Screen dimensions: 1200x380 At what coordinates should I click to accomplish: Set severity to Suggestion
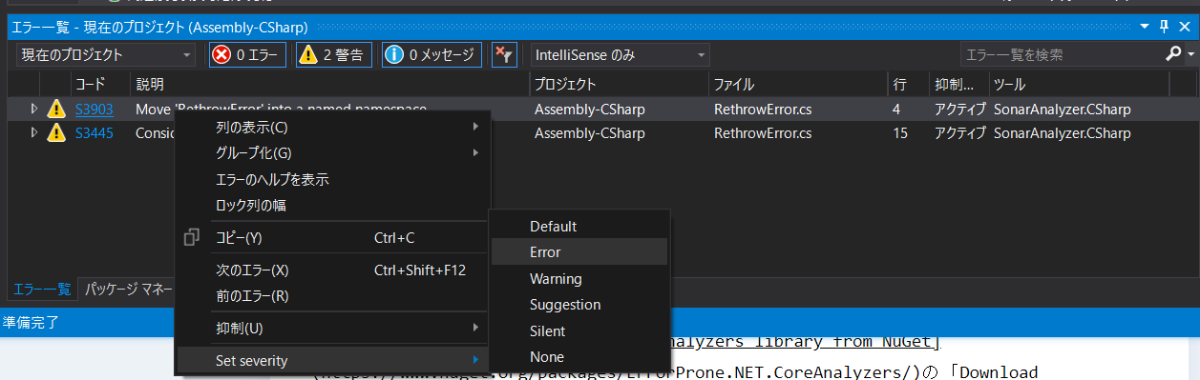579,304
